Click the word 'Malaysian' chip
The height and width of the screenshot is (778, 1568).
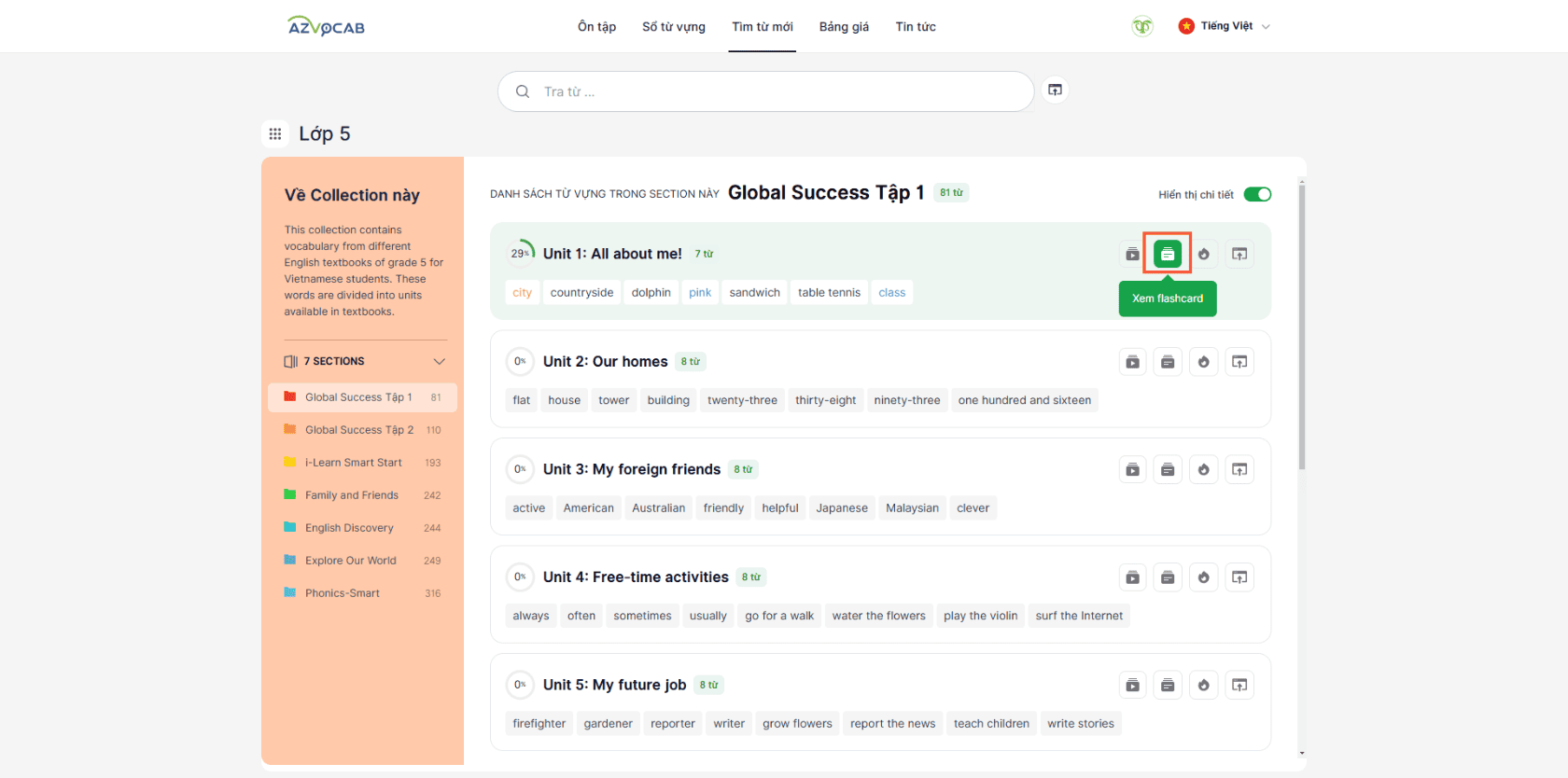coord(912,508)
